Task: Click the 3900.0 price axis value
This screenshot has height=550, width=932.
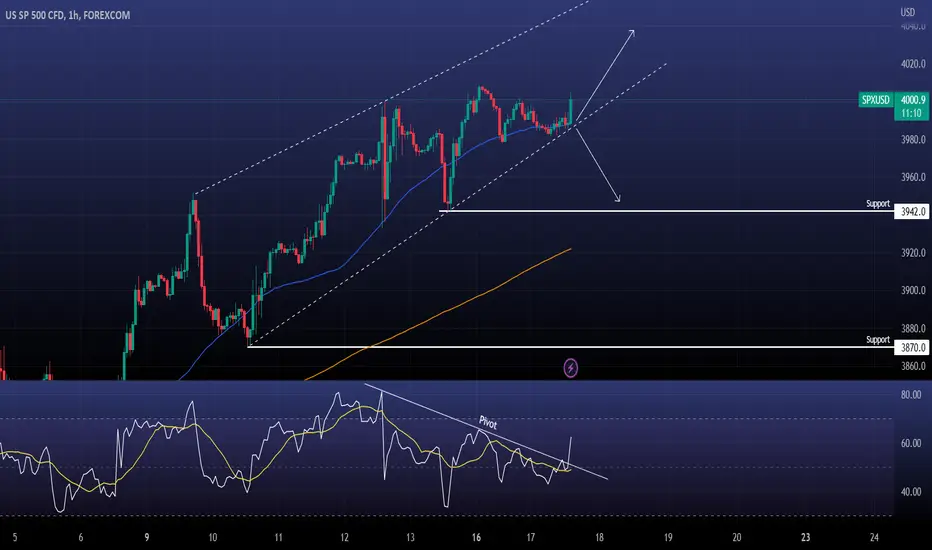Action: pyautogui.click(x=913, y=291)
